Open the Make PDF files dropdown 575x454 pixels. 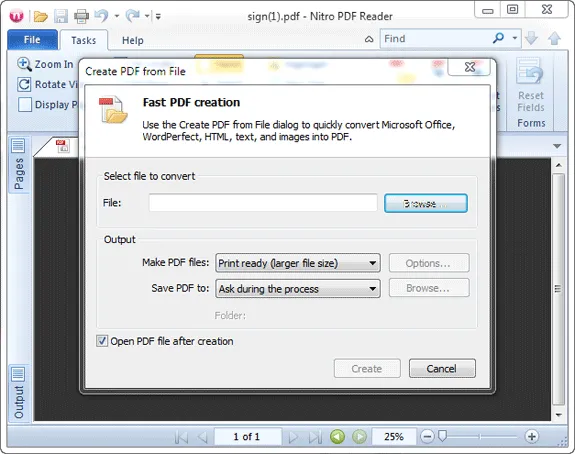(x=297, y=263)
